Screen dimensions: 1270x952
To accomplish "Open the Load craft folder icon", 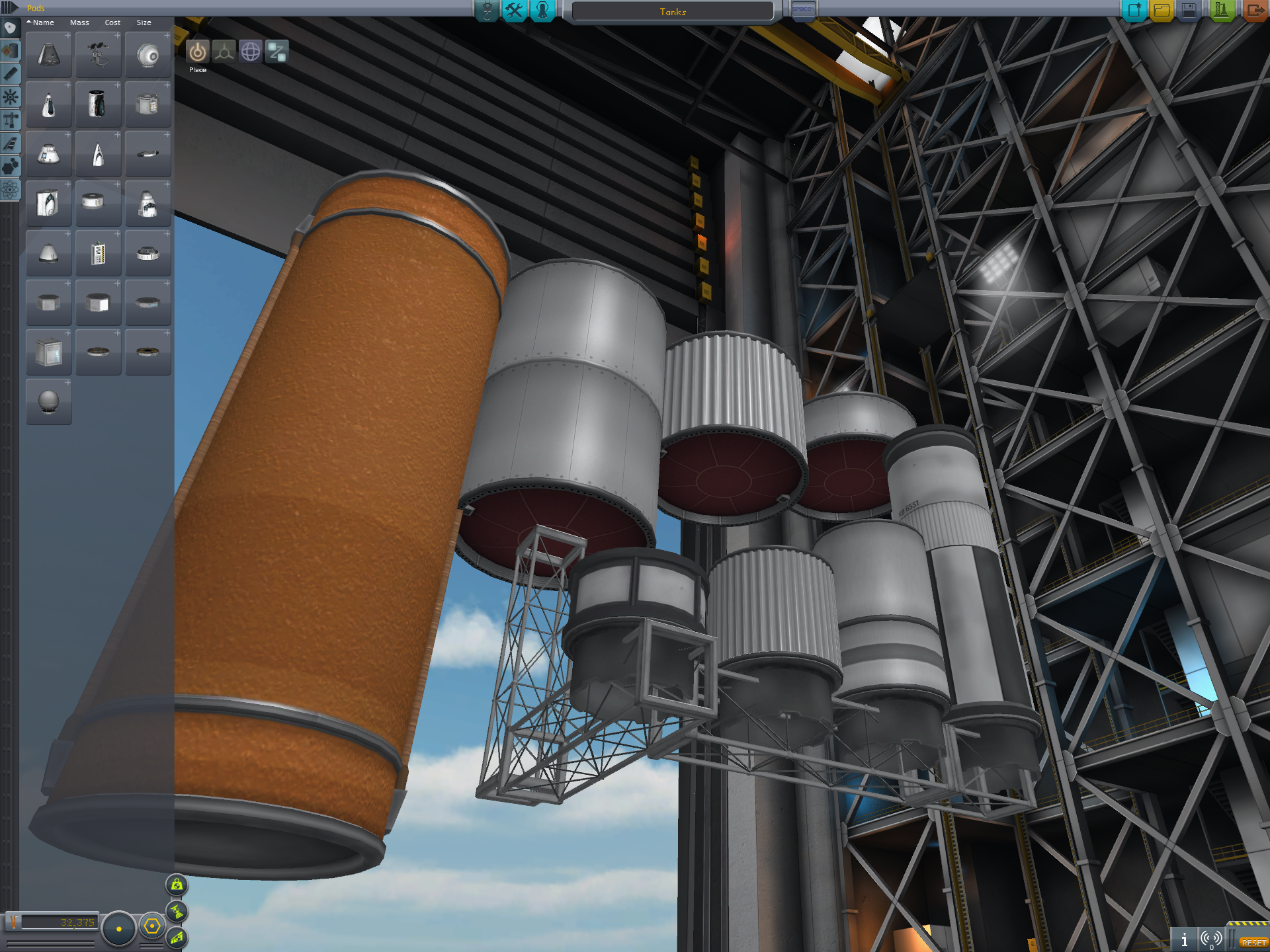I will pos(1162,11).
